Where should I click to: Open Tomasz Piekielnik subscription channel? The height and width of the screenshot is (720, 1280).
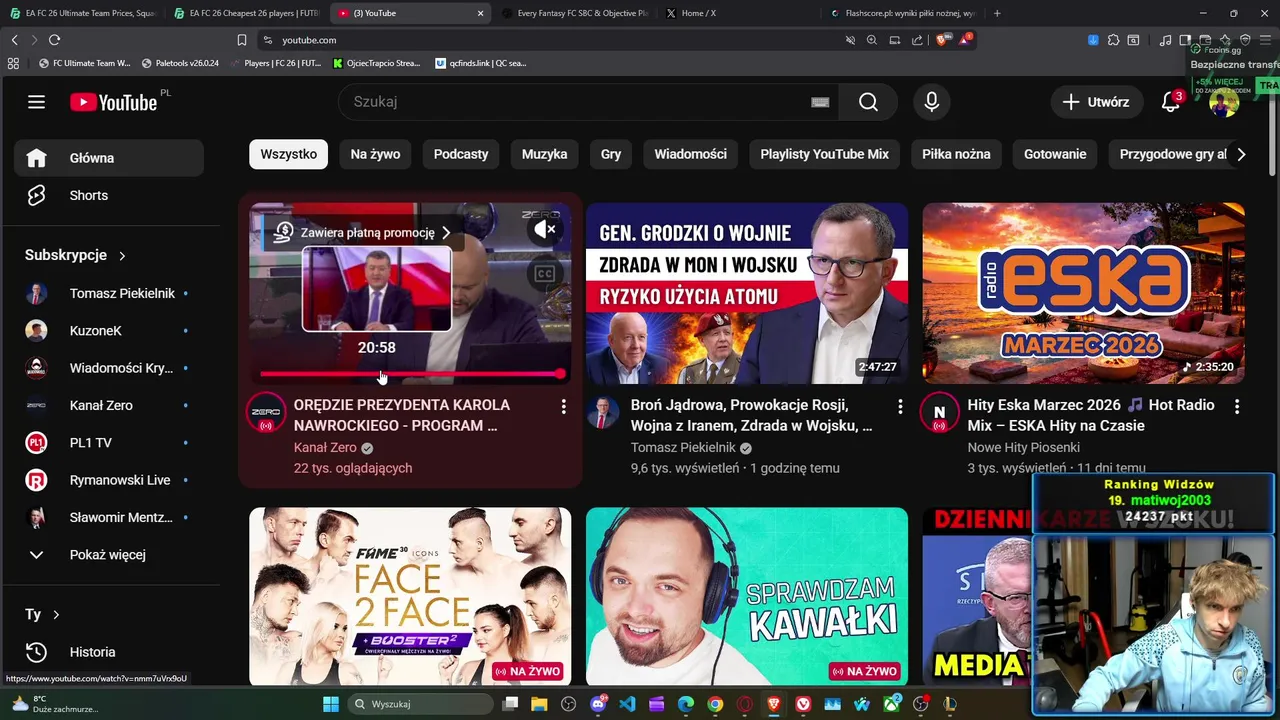(109, 294)
